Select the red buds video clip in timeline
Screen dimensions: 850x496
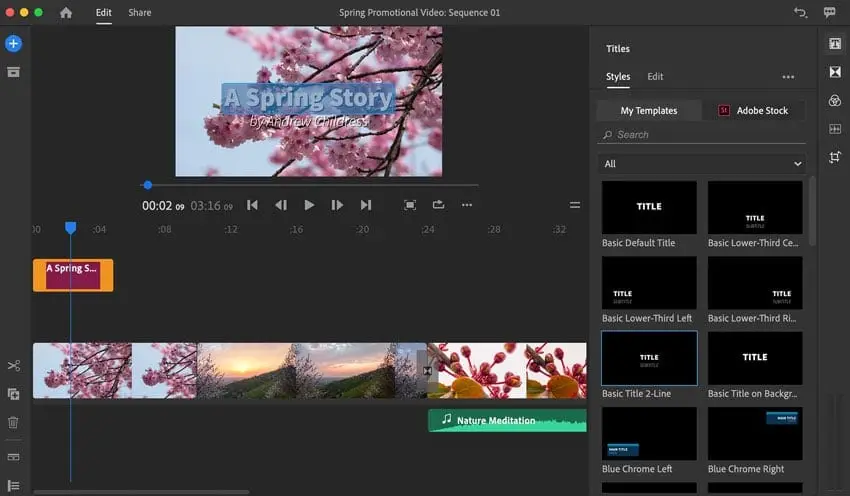pos(507,371)
